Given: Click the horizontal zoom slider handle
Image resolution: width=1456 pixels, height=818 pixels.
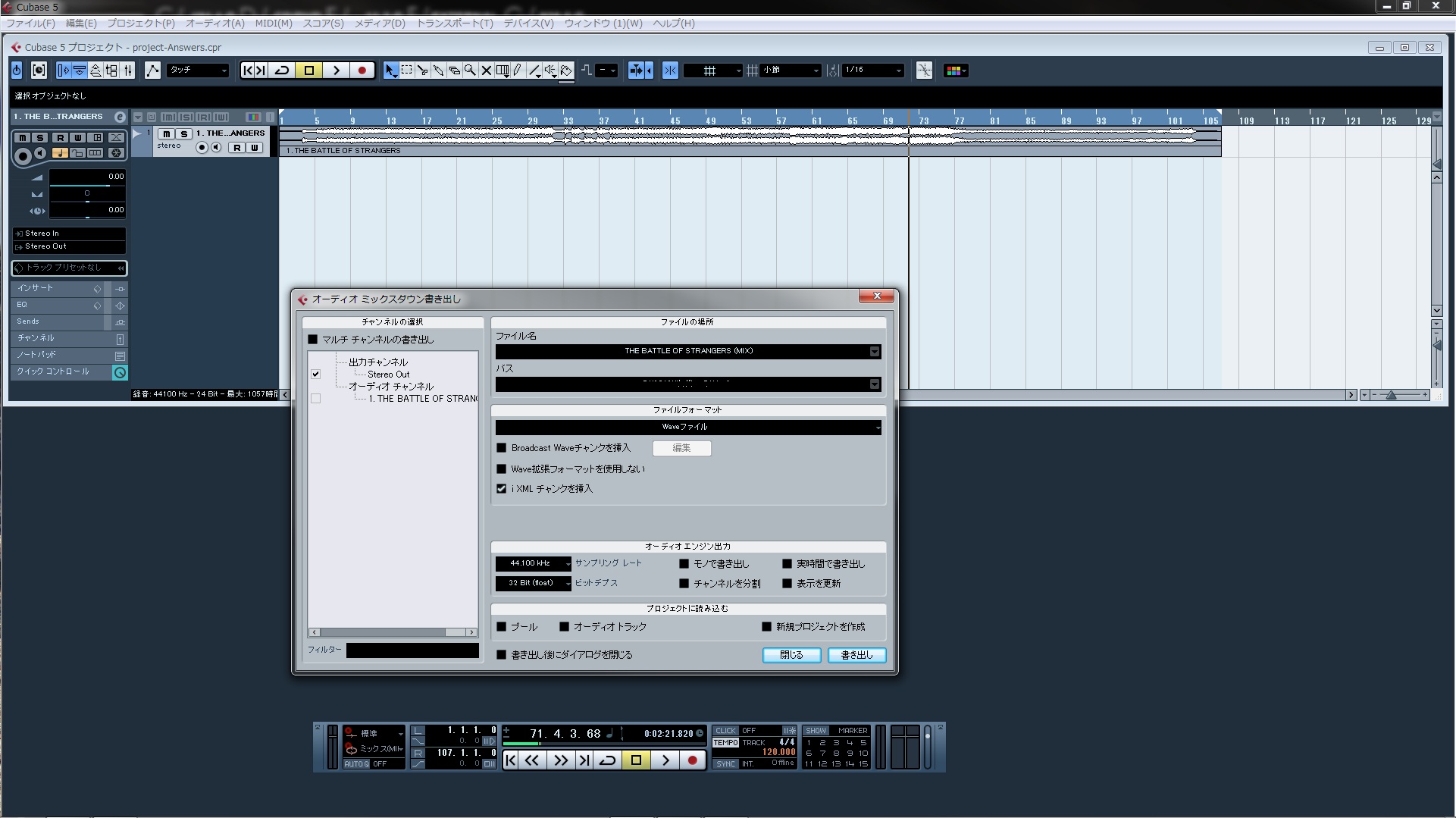Looking at the screenshot, I should pos(1391,395).
